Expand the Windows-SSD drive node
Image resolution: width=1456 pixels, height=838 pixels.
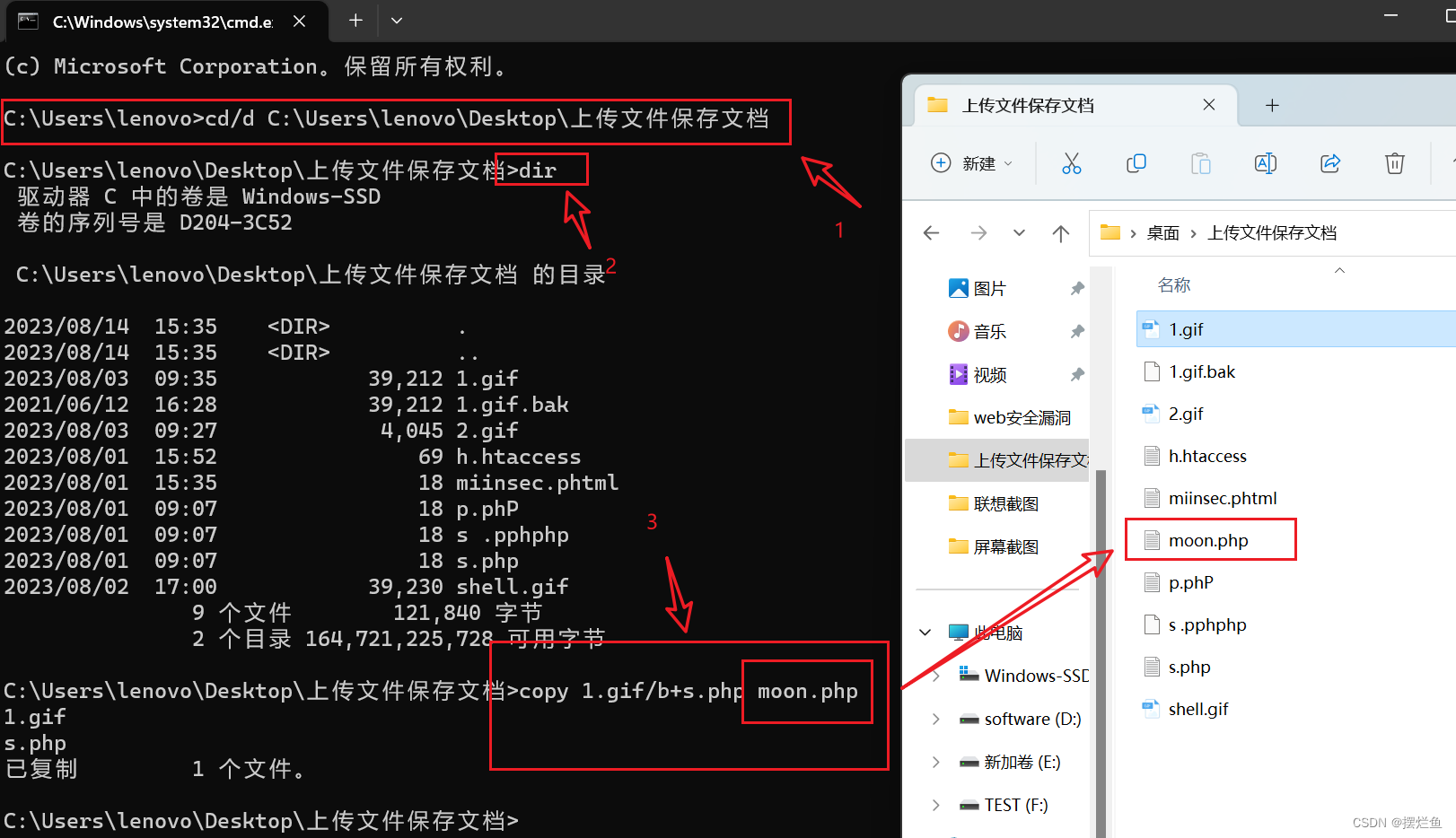(x=936, y=676)
